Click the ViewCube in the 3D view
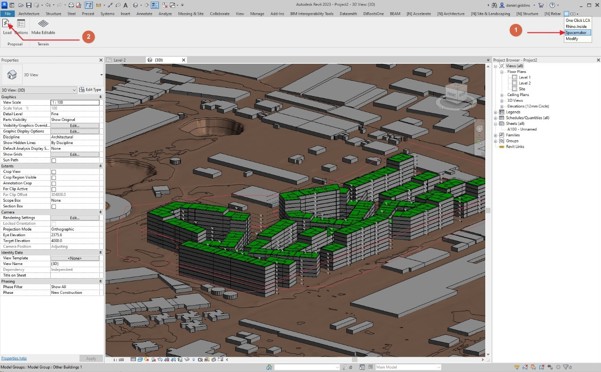 click(x=456, y=94)
